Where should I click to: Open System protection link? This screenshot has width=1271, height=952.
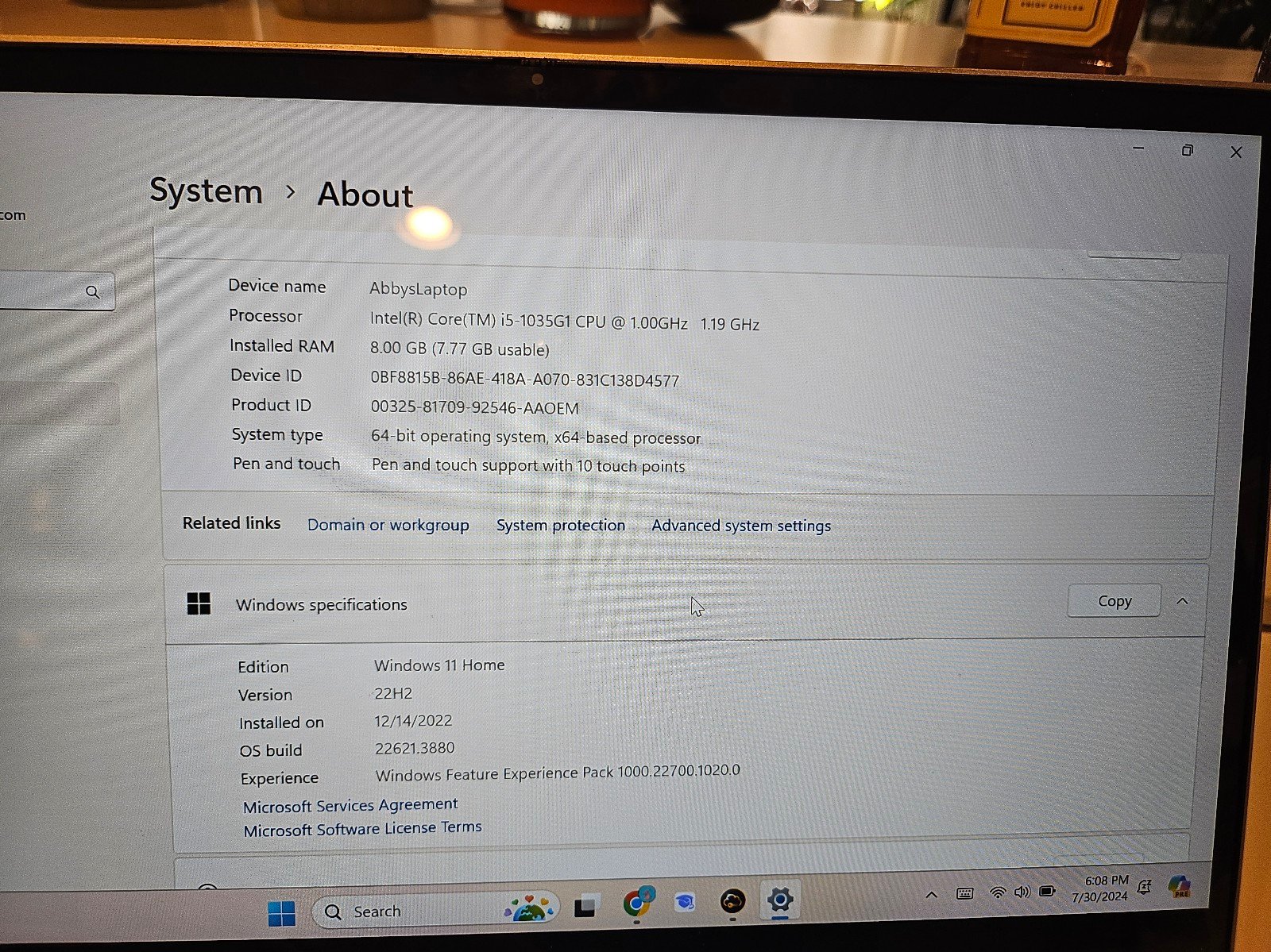click(561, 525)
